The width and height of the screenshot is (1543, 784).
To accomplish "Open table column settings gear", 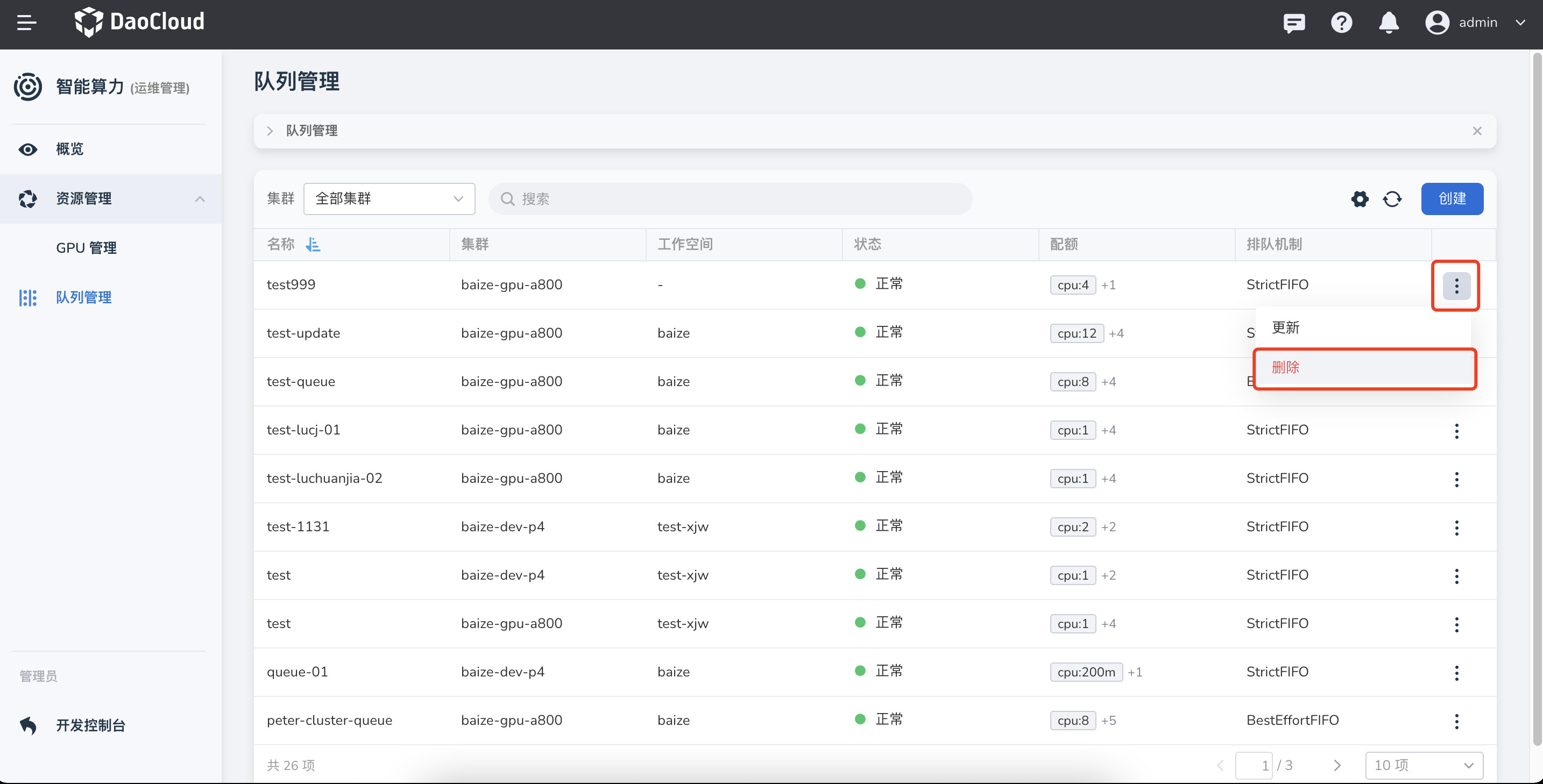I will tap(1360, 199).
